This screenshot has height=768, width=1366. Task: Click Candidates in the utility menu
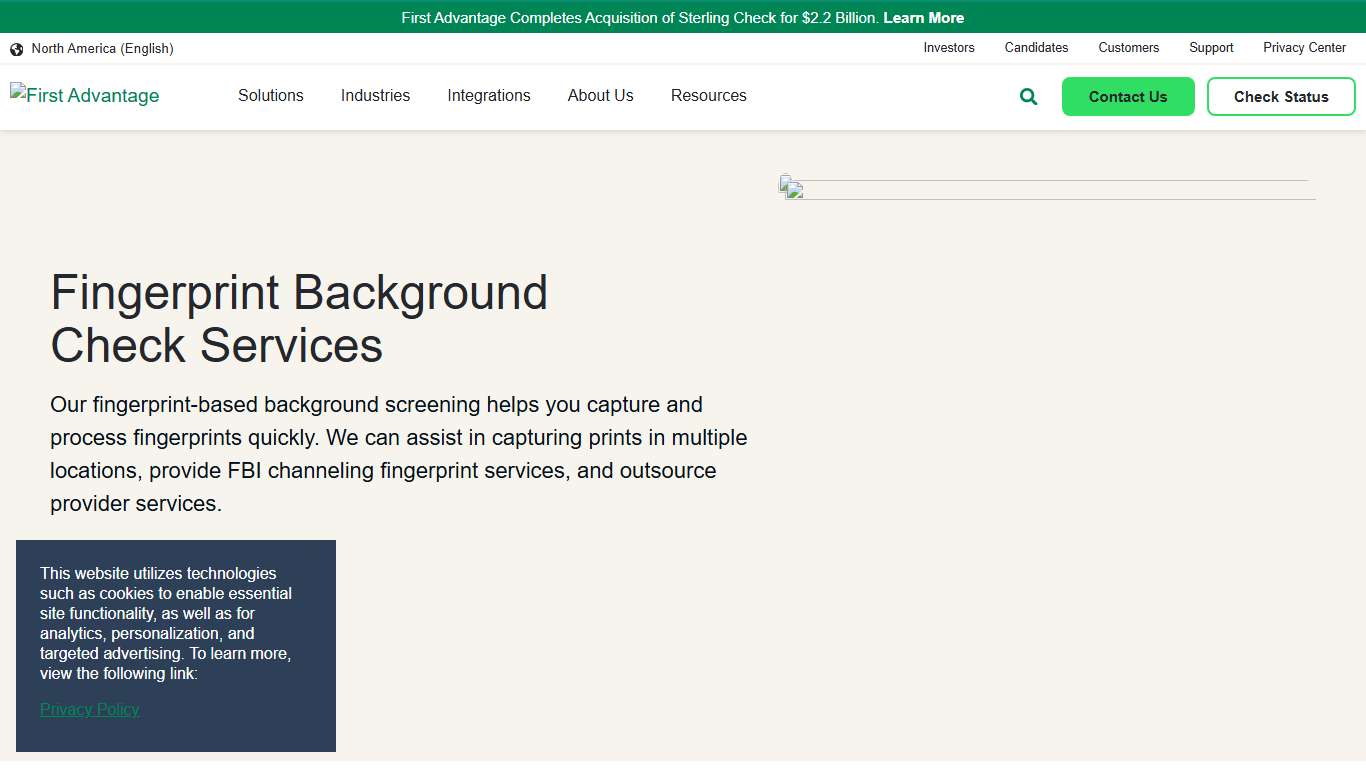(1036, 47)
